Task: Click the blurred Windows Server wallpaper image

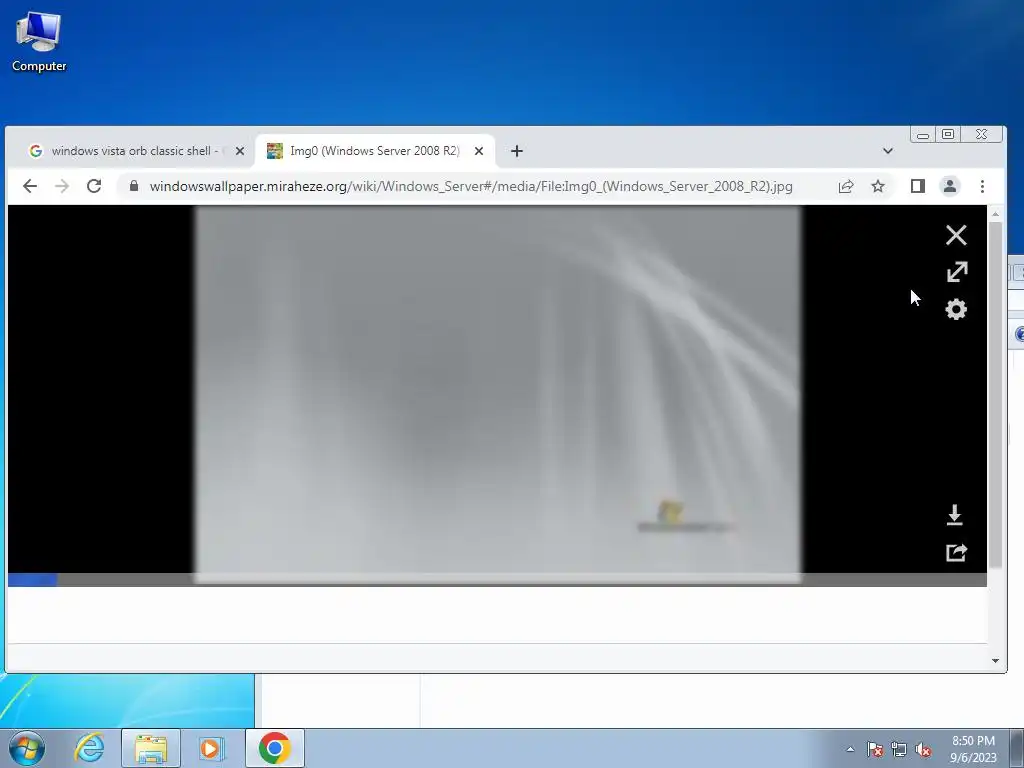Action: coord(498,392)
